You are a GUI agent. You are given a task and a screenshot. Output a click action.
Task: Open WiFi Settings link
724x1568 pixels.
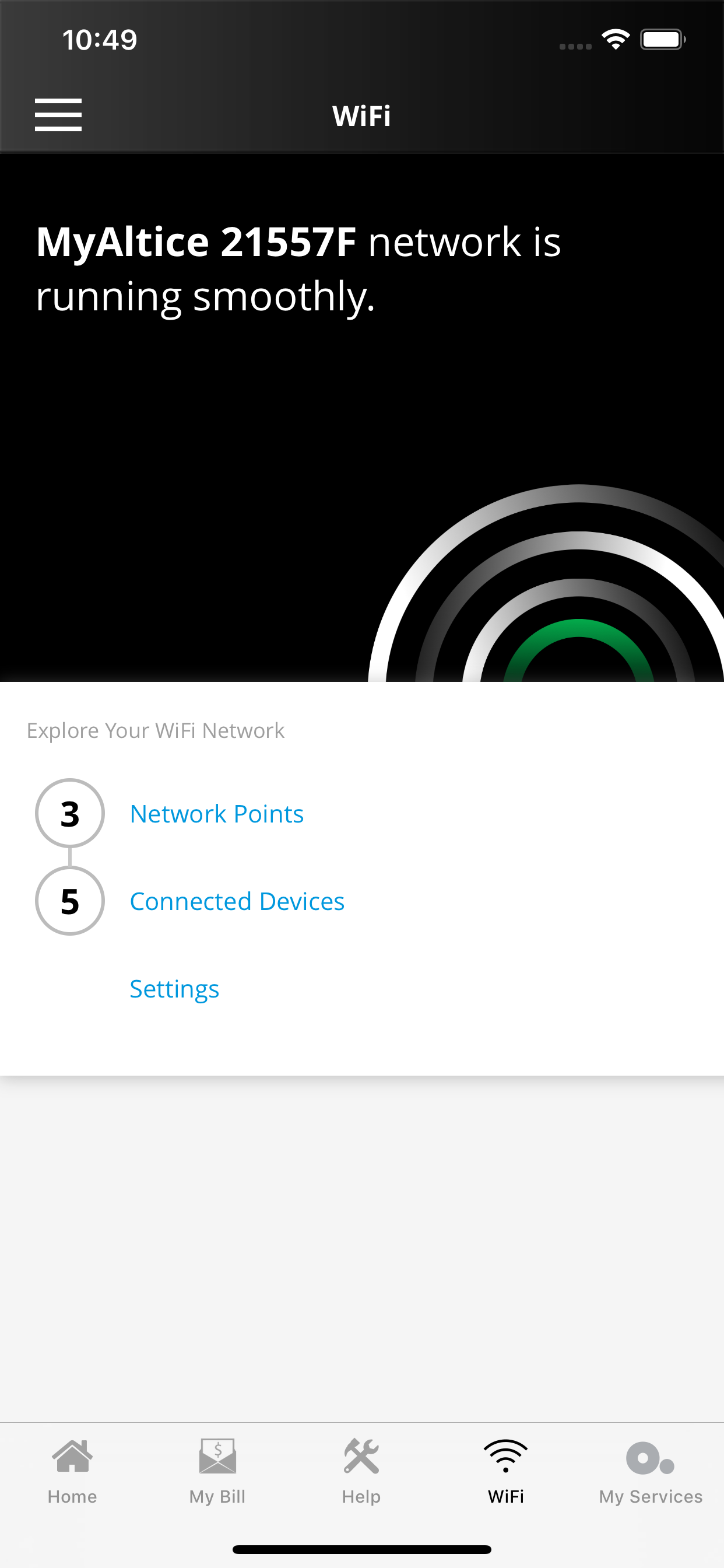pos(174,989)
